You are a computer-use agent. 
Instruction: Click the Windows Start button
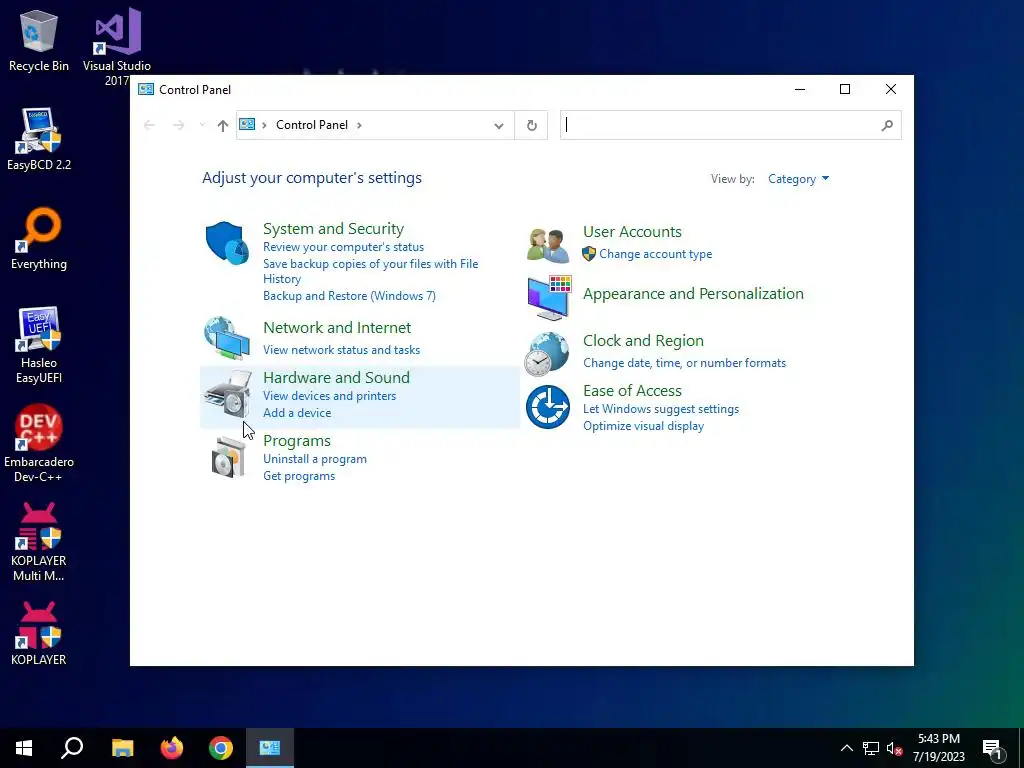pos(24,748)
